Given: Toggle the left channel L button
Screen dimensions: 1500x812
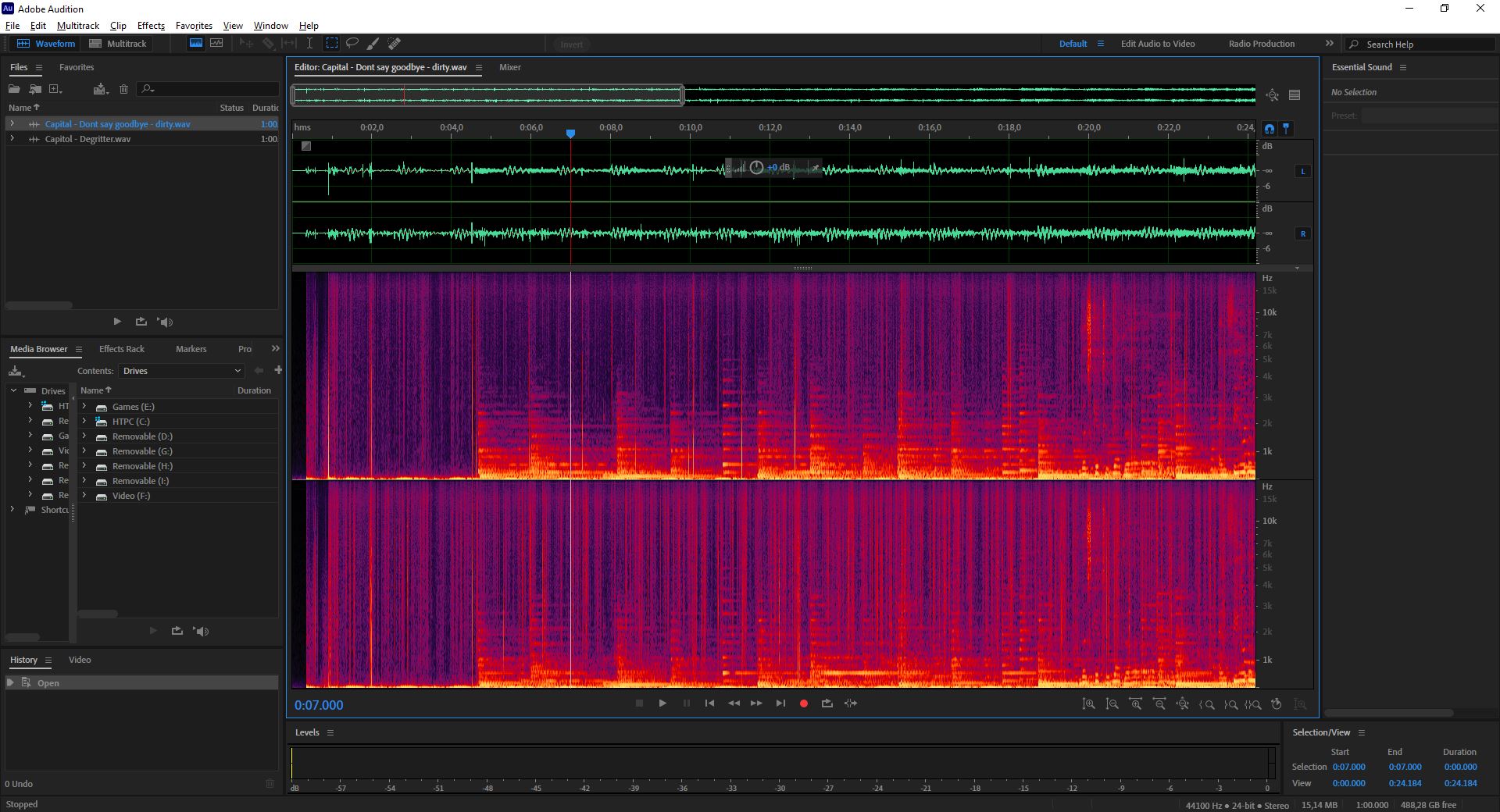Looking at the screenshot, I should (x=1302, y=171).
